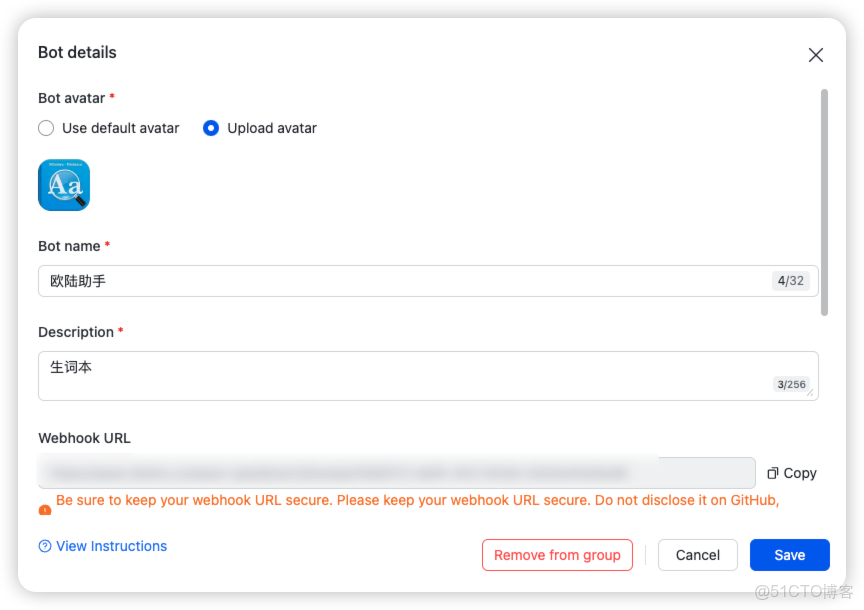Click the copy icon beside Webhook URL
This screenshot has height=610, width=864.
pyautogui.click(x=773, y=473)
